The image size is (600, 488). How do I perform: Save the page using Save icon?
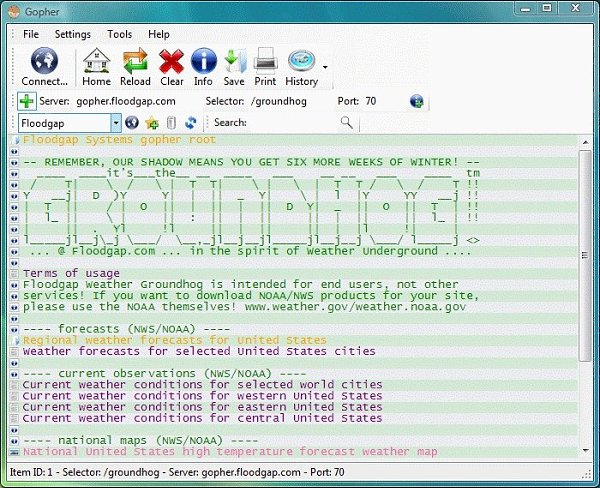234,61
